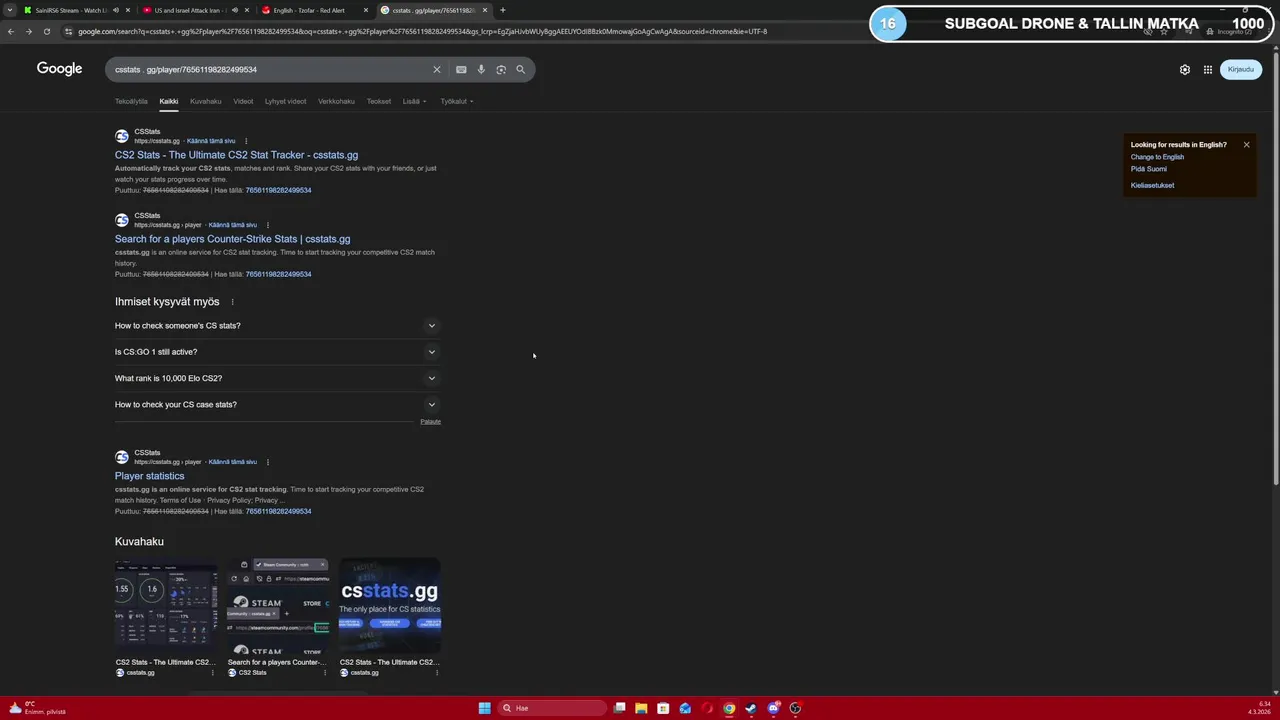Select the 'Videot' search tab
1280x720 pixels.
click(243, 101)
